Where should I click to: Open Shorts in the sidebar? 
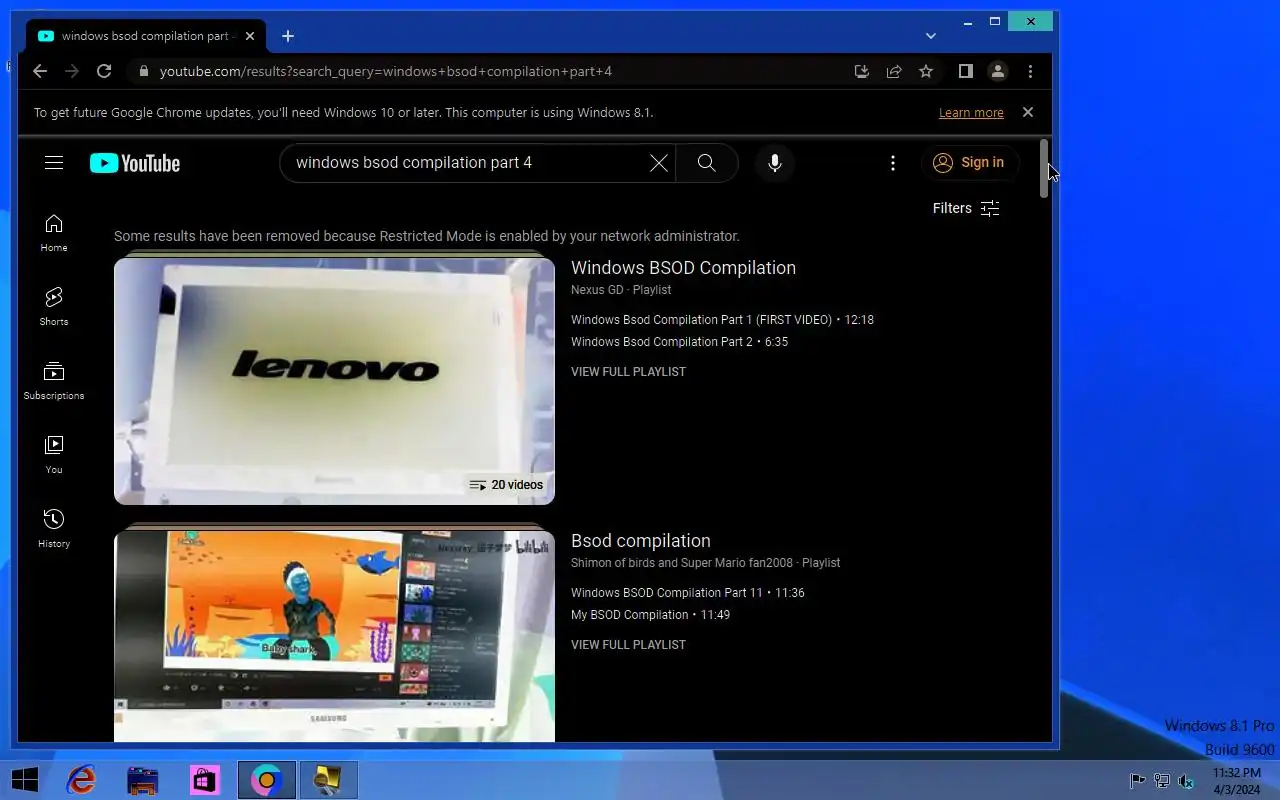point(54,307)
